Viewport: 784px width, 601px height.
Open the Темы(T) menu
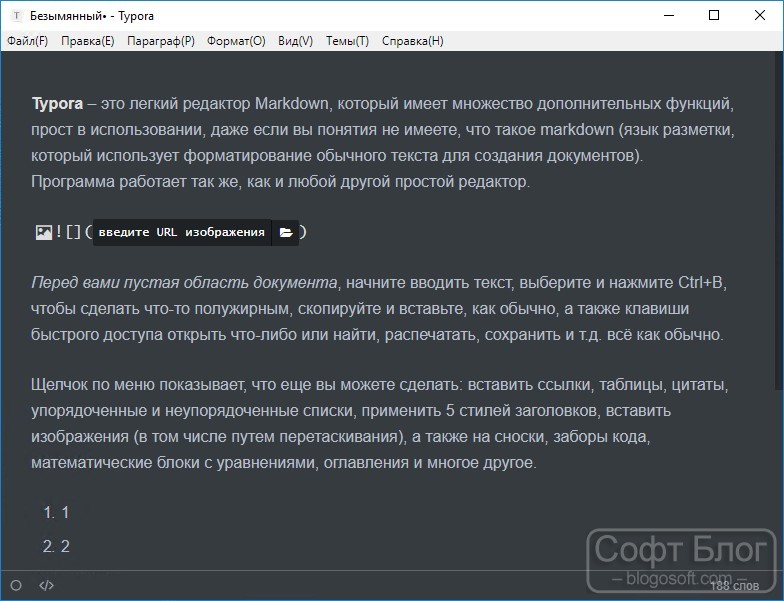[348, 41]
